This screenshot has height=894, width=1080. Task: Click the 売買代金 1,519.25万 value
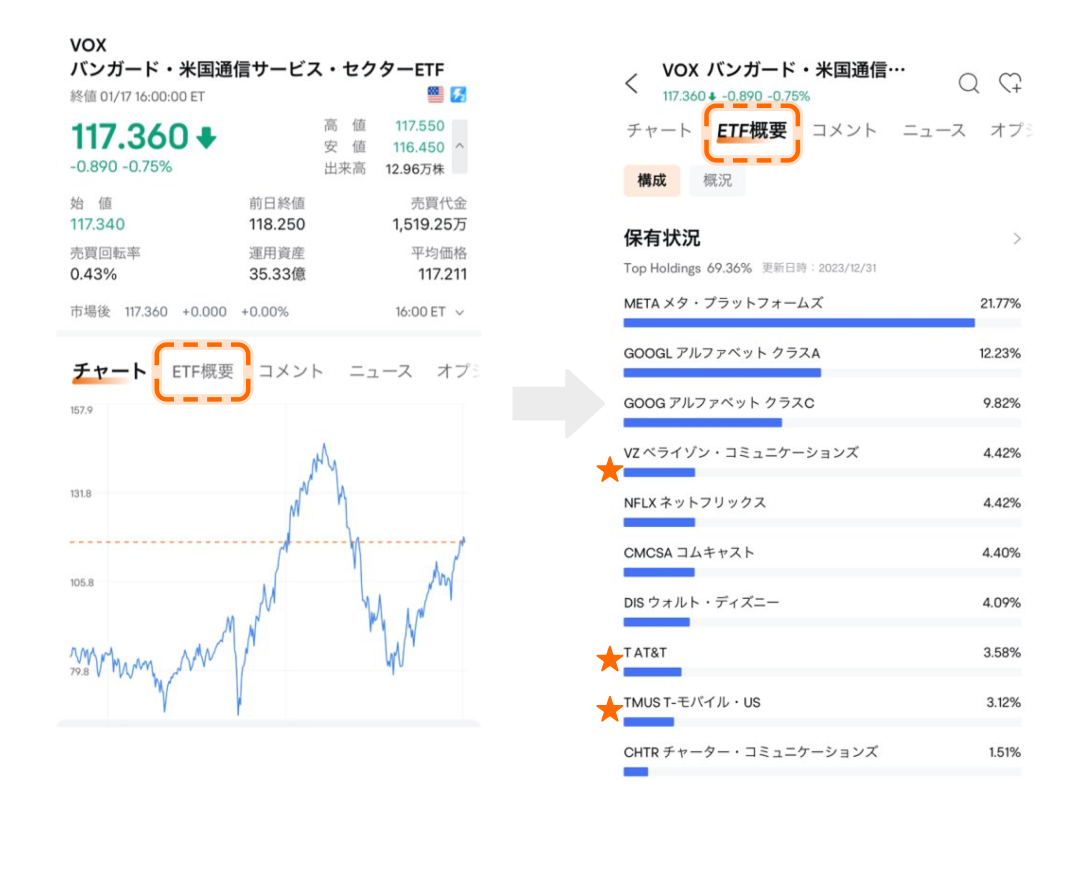[x=430, y=224]
